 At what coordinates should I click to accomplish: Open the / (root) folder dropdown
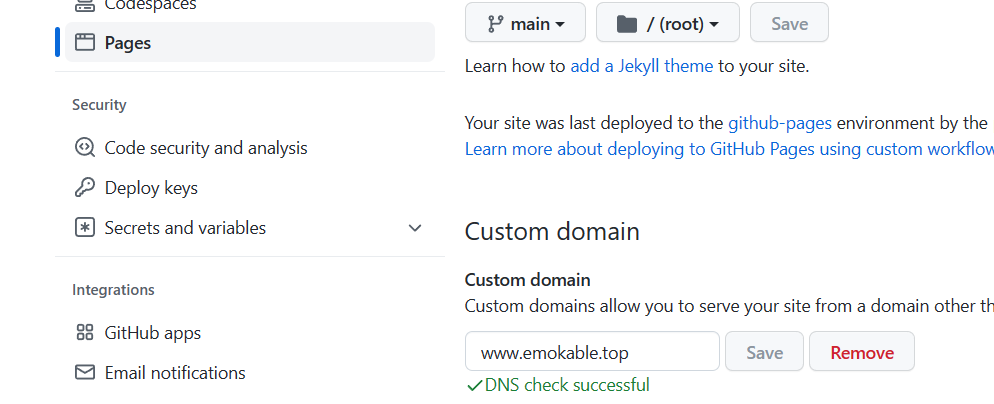pos(667,23)
